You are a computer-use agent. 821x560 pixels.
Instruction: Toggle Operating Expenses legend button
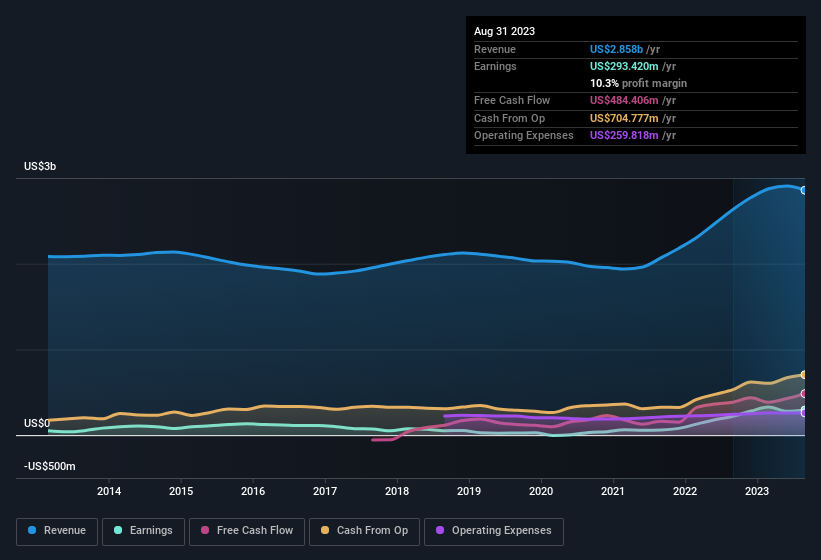coord(494,530)
